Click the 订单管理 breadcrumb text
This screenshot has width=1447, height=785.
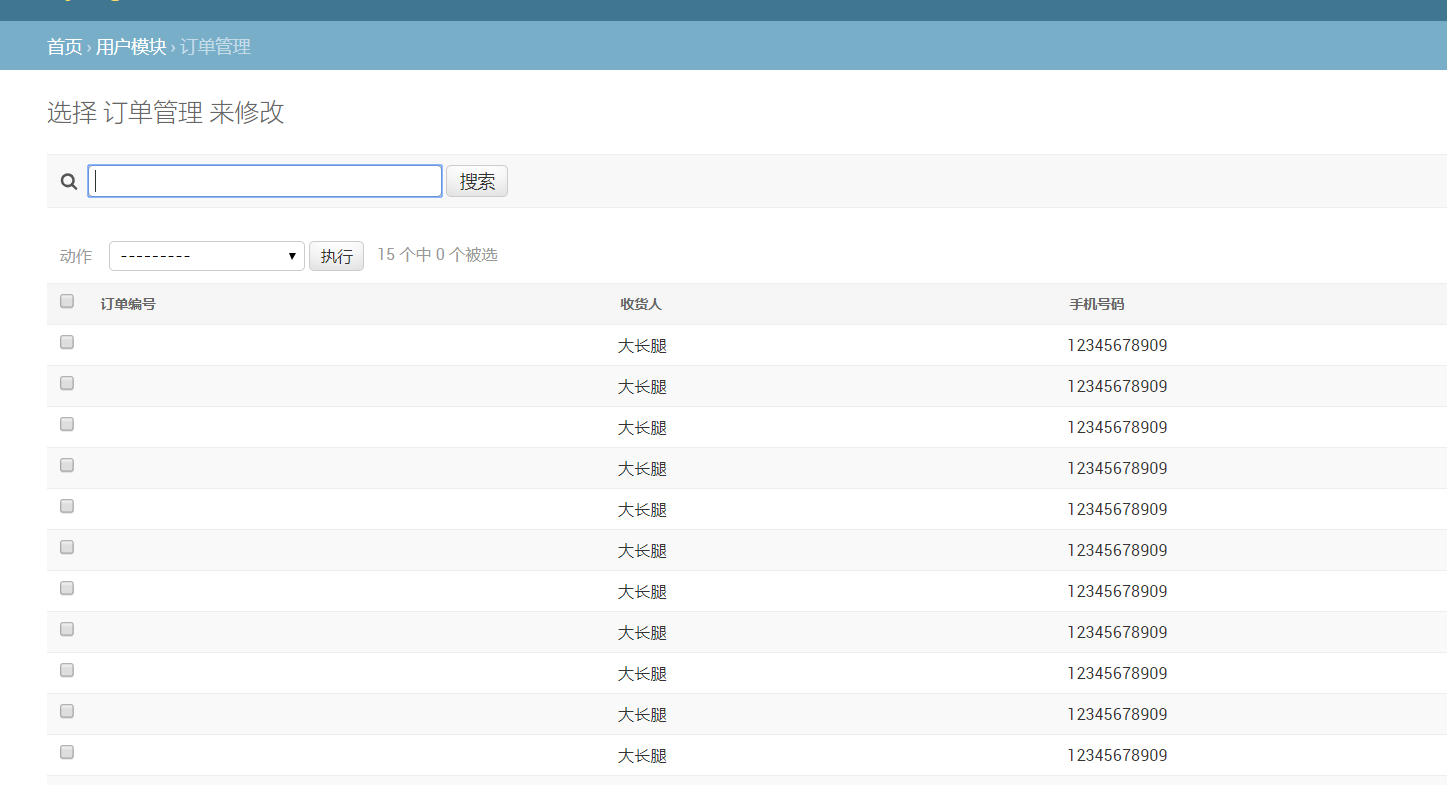(x=215, y=47)
